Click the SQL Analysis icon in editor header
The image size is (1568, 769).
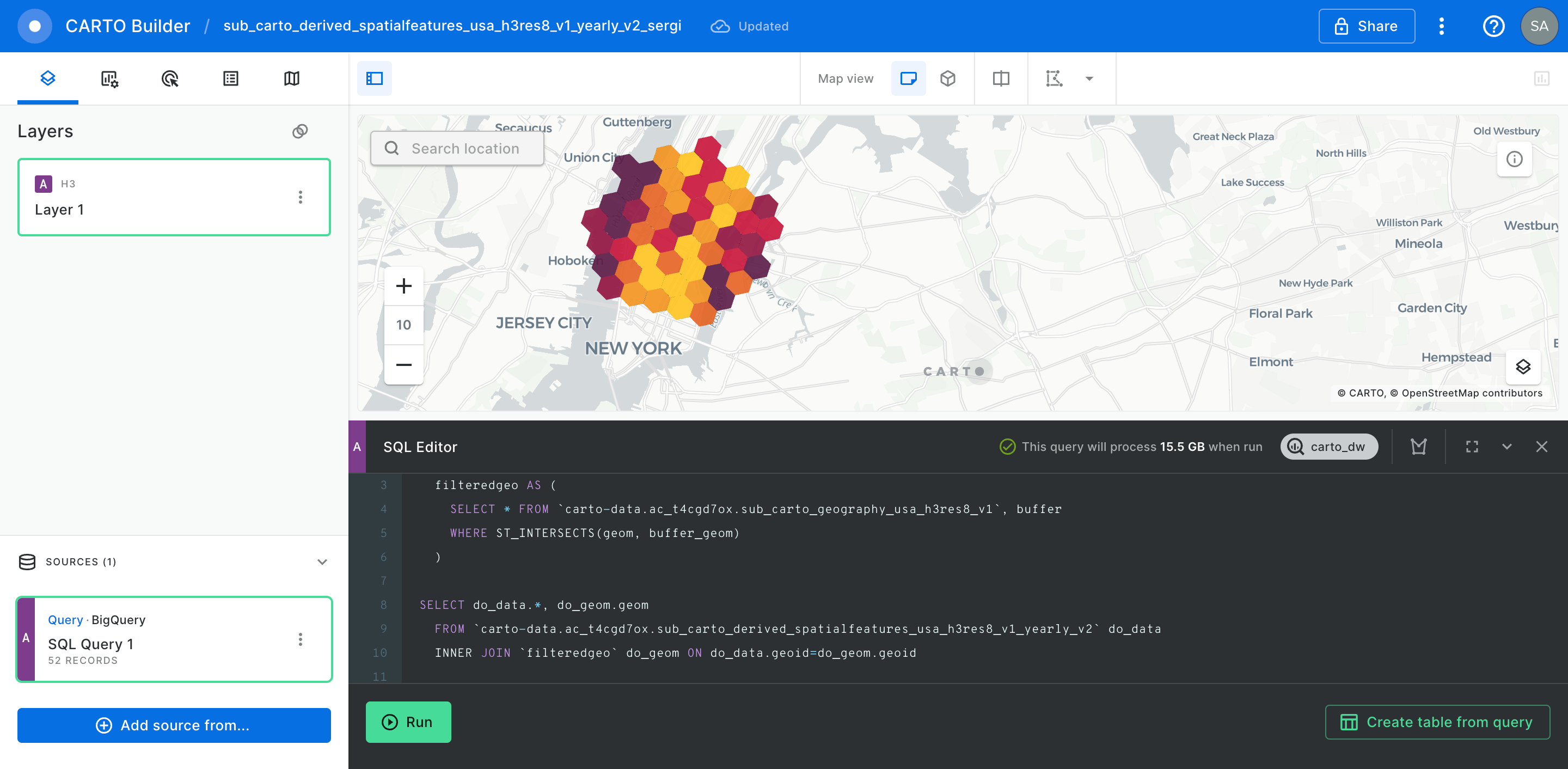click(1418, 447)
